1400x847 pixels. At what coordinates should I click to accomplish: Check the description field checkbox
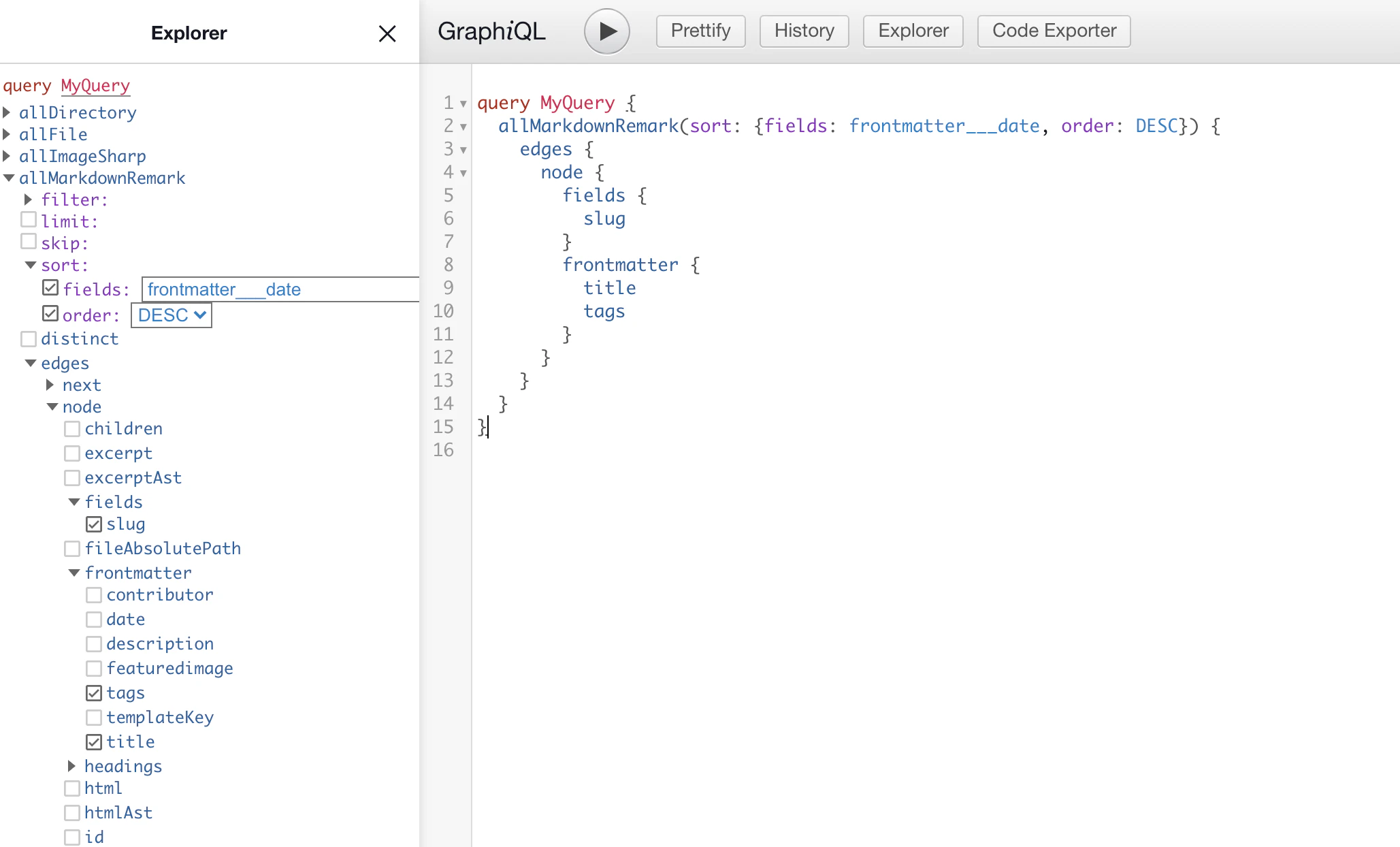[x=94, y=644]
